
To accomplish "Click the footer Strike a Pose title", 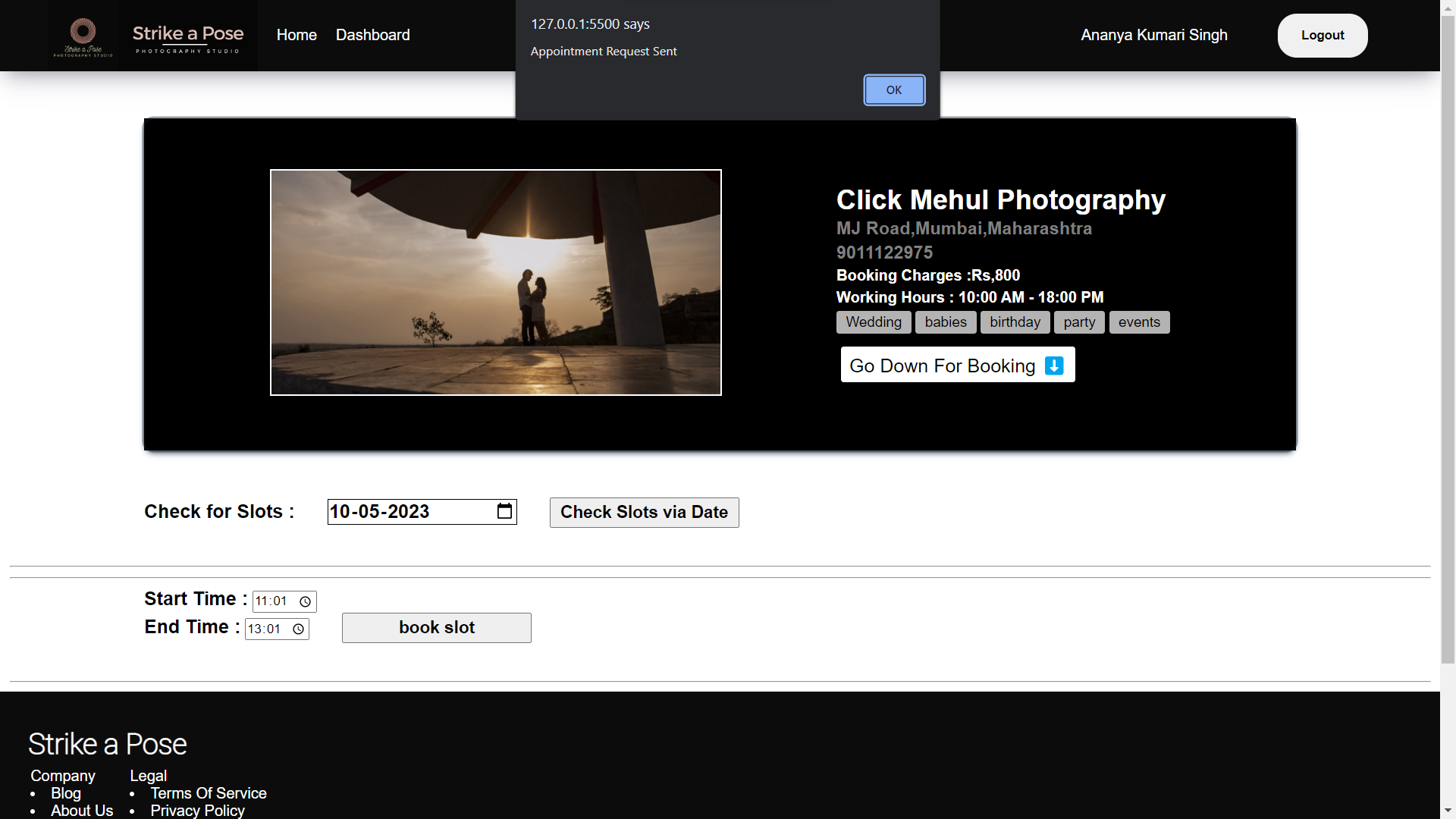I will (x=108, y=744).
